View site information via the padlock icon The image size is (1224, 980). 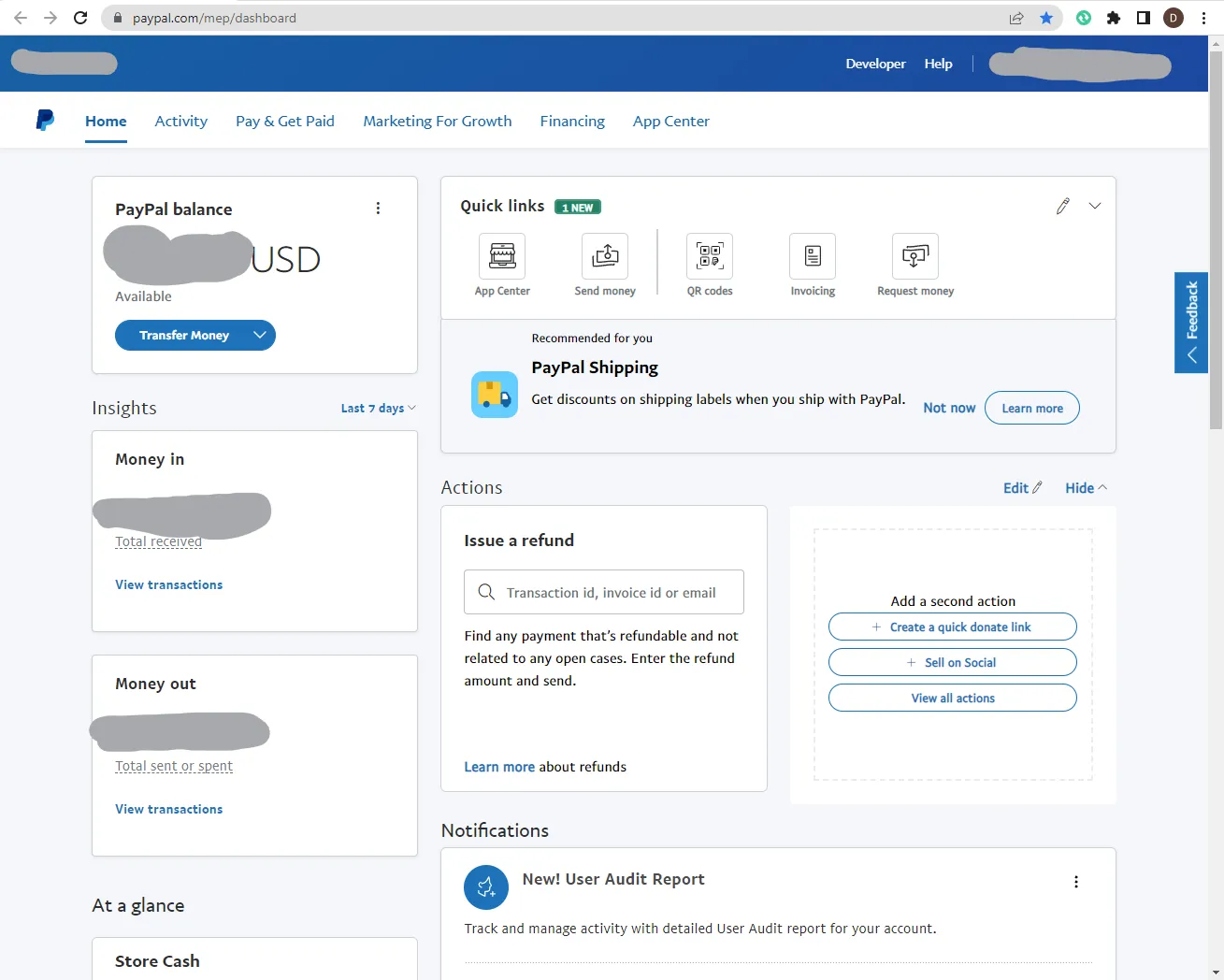(x=117, y=18)
